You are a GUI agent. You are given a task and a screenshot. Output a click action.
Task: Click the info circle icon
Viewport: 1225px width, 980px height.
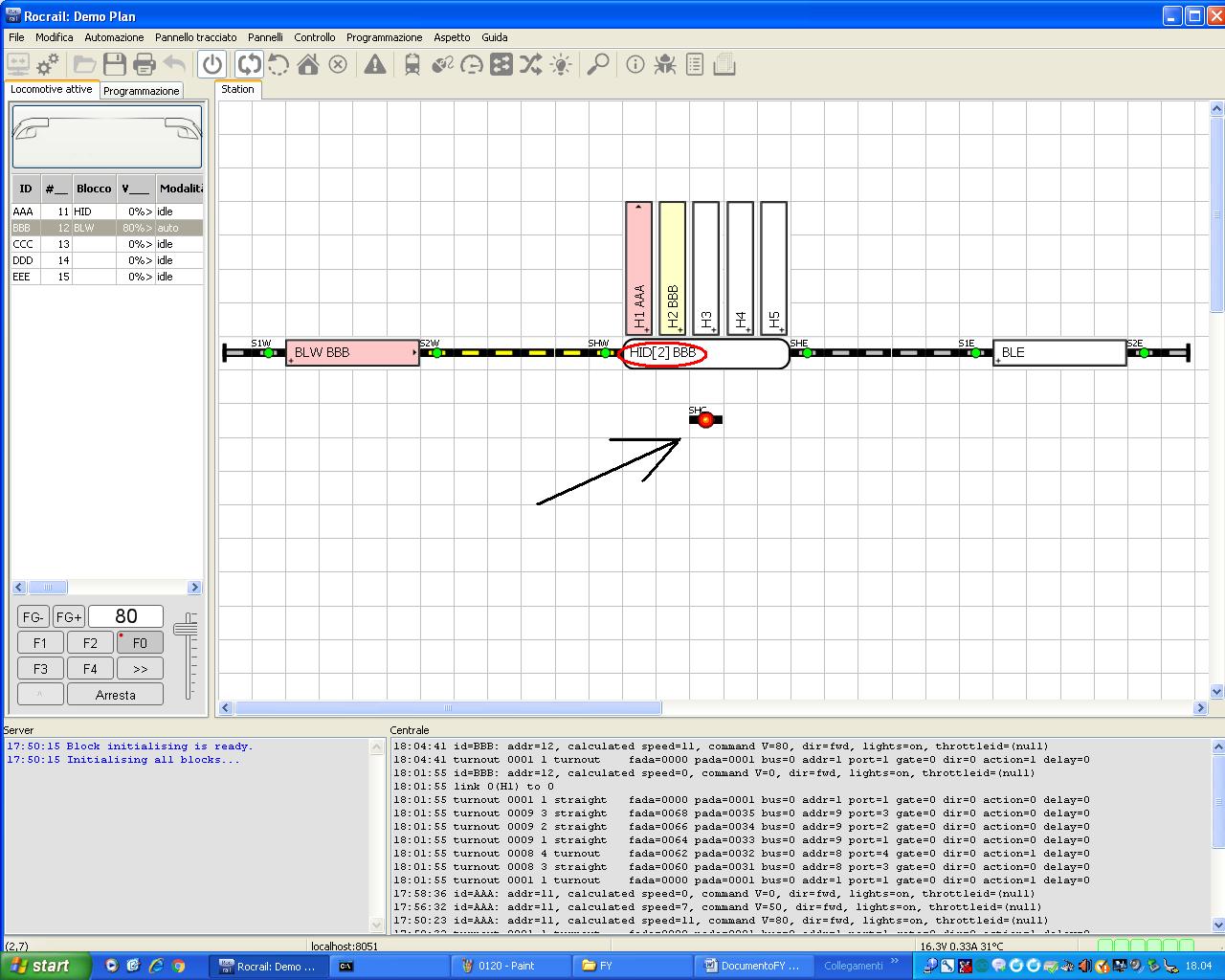pos(635,64)
